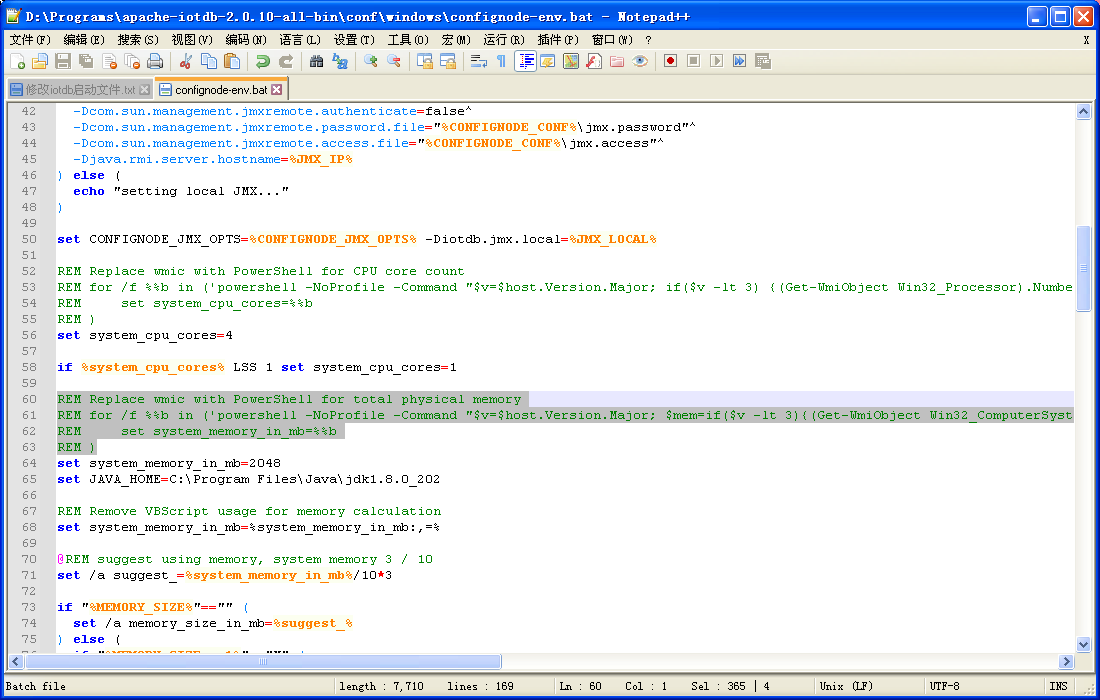The image size is (1100, 700).
Task: Open the Function List panel icon
Action: pyautogui.click(x=594, y=62)
